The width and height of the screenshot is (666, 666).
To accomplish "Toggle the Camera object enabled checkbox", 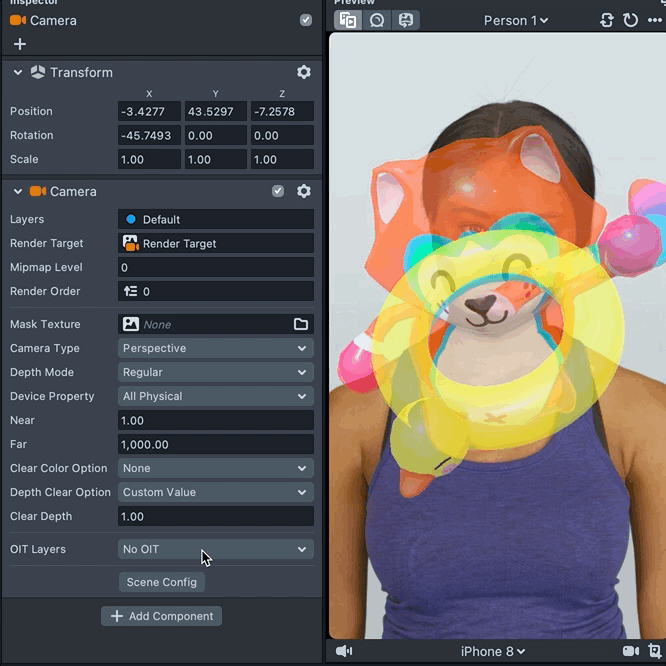I will coord(306,20).
